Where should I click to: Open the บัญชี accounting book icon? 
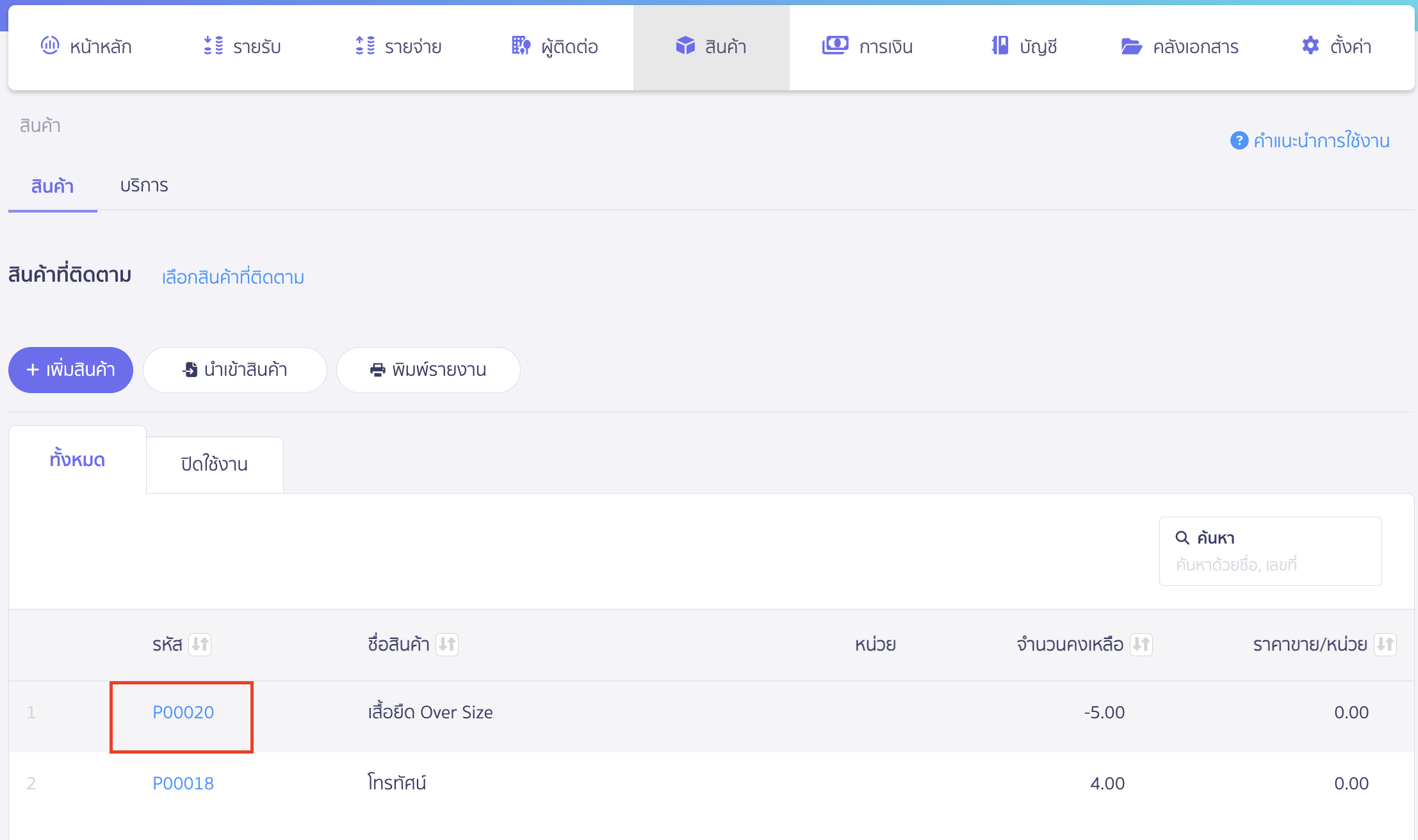pyautogui.click(x=1000, y=45)
